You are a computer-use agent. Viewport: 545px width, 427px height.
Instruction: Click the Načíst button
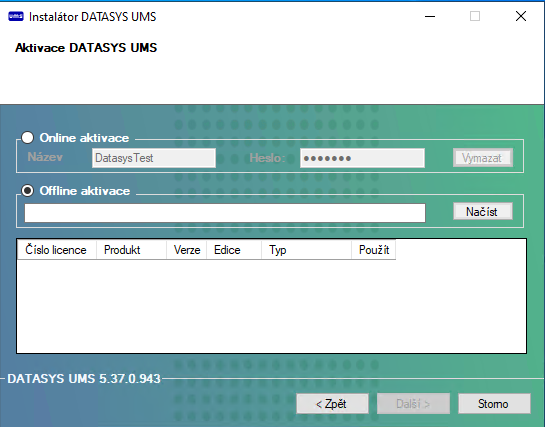(483, 211)
